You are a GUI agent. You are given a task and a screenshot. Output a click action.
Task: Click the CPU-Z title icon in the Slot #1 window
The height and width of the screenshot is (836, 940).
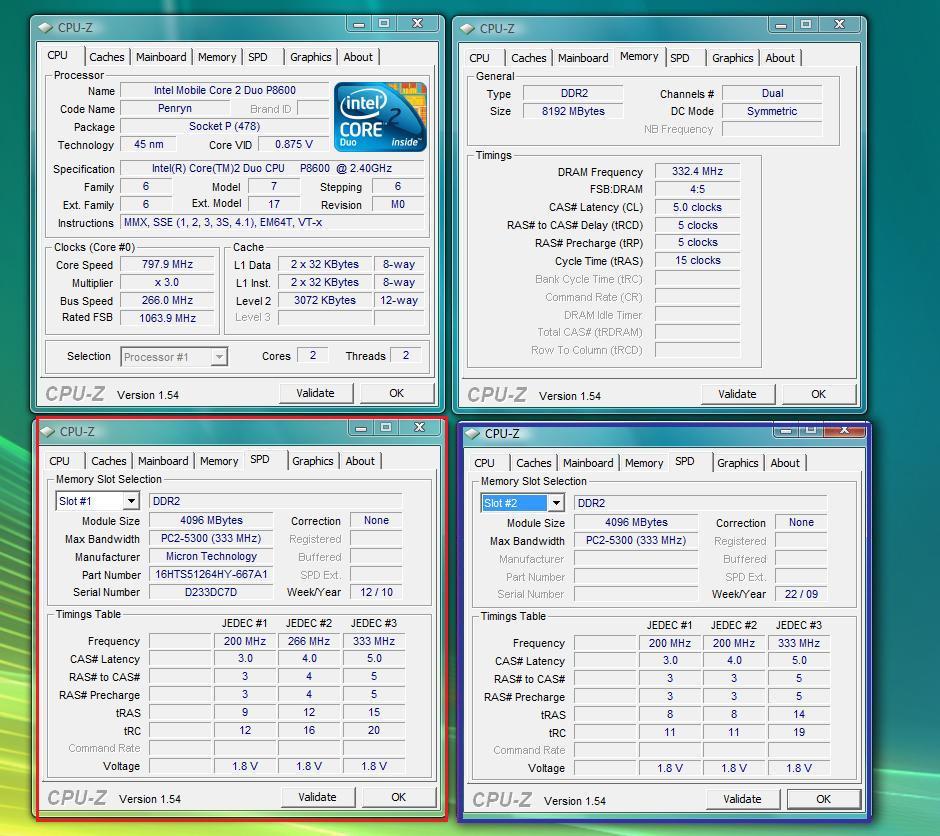47,432
